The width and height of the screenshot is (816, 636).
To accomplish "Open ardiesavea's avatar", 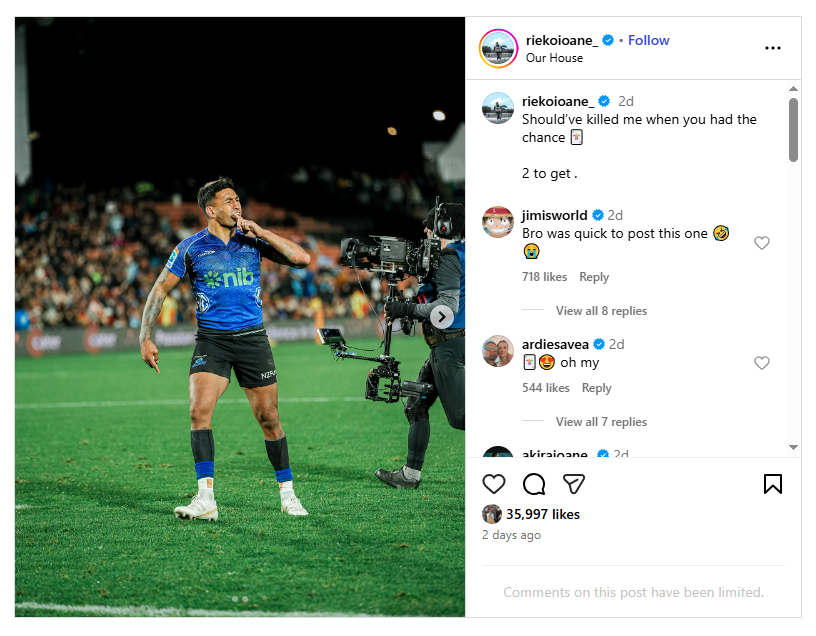I will tap(498, 351).
